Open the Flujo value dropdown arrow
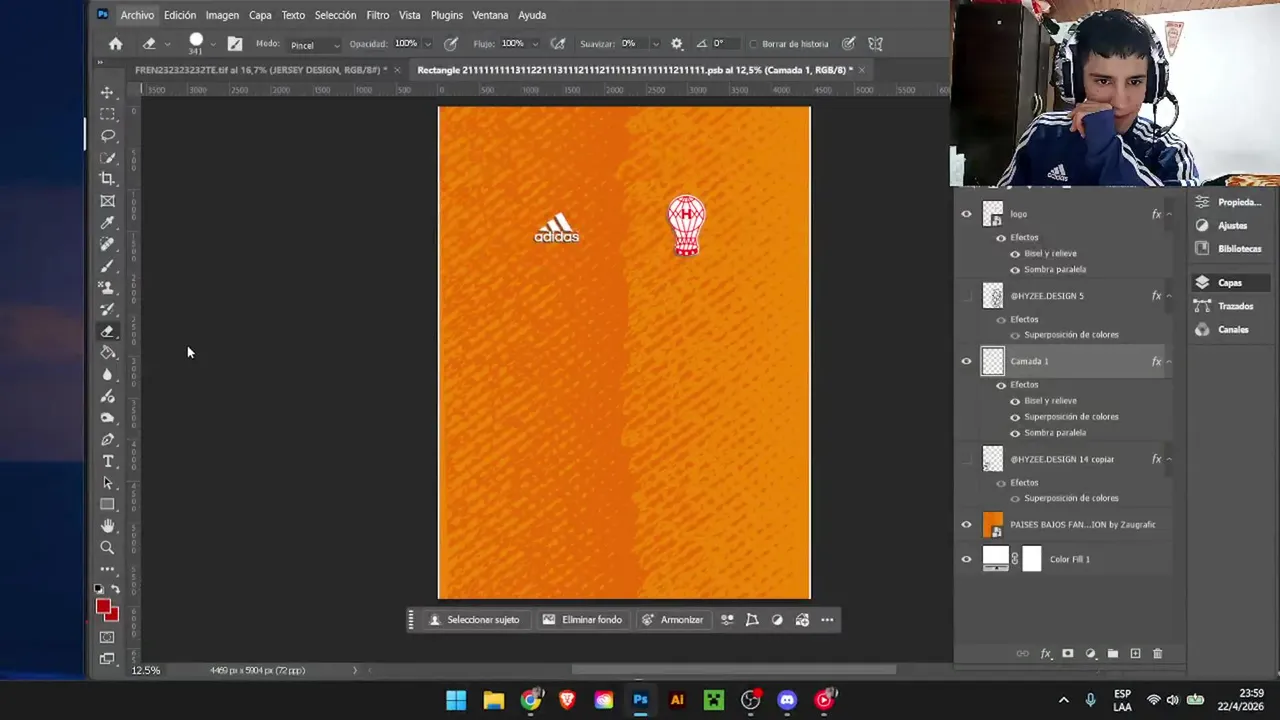1280x720 pixels. (535, 44)
